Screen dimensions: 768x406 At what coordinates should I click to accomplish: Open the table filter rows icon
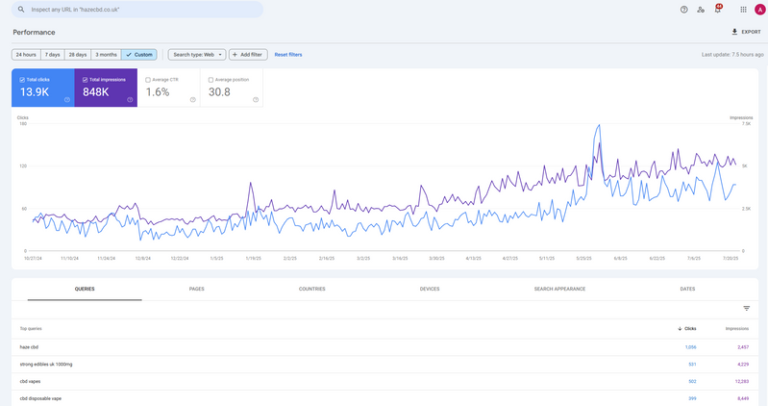746,309
